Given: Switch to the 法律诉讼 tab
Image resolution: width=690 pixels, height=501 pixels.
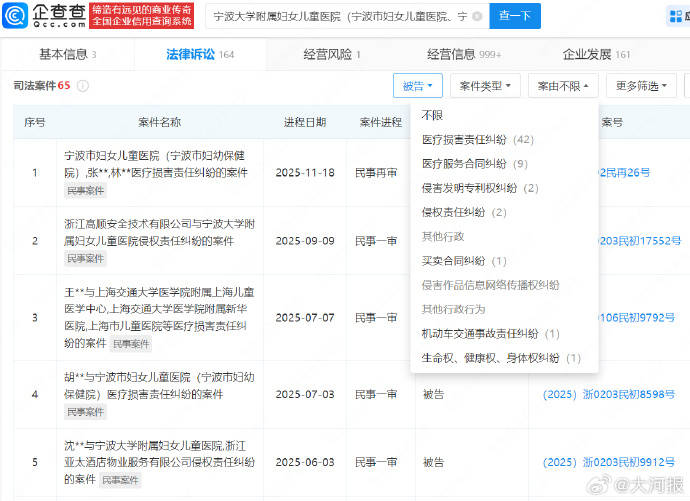Looking at the screenshot, I should coord(200,55).
